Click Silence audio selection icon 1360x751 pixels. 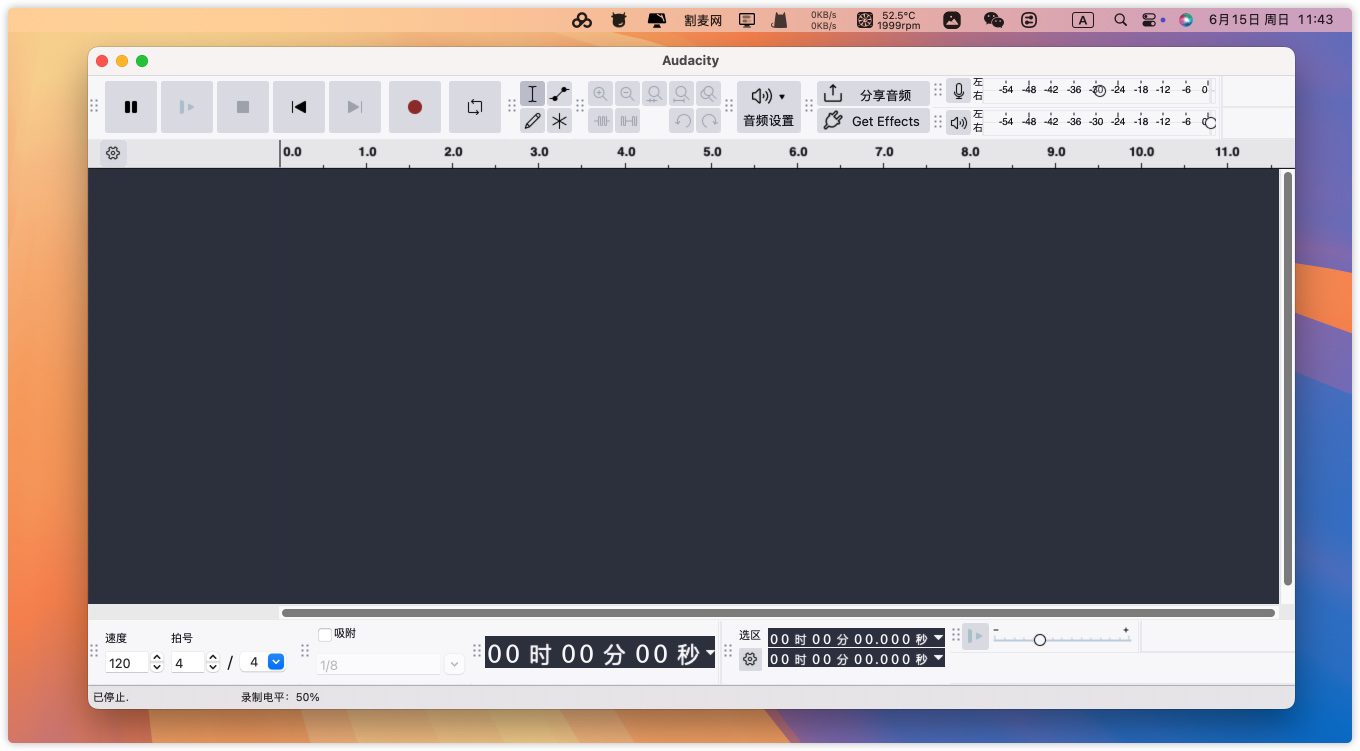[627, 121]
